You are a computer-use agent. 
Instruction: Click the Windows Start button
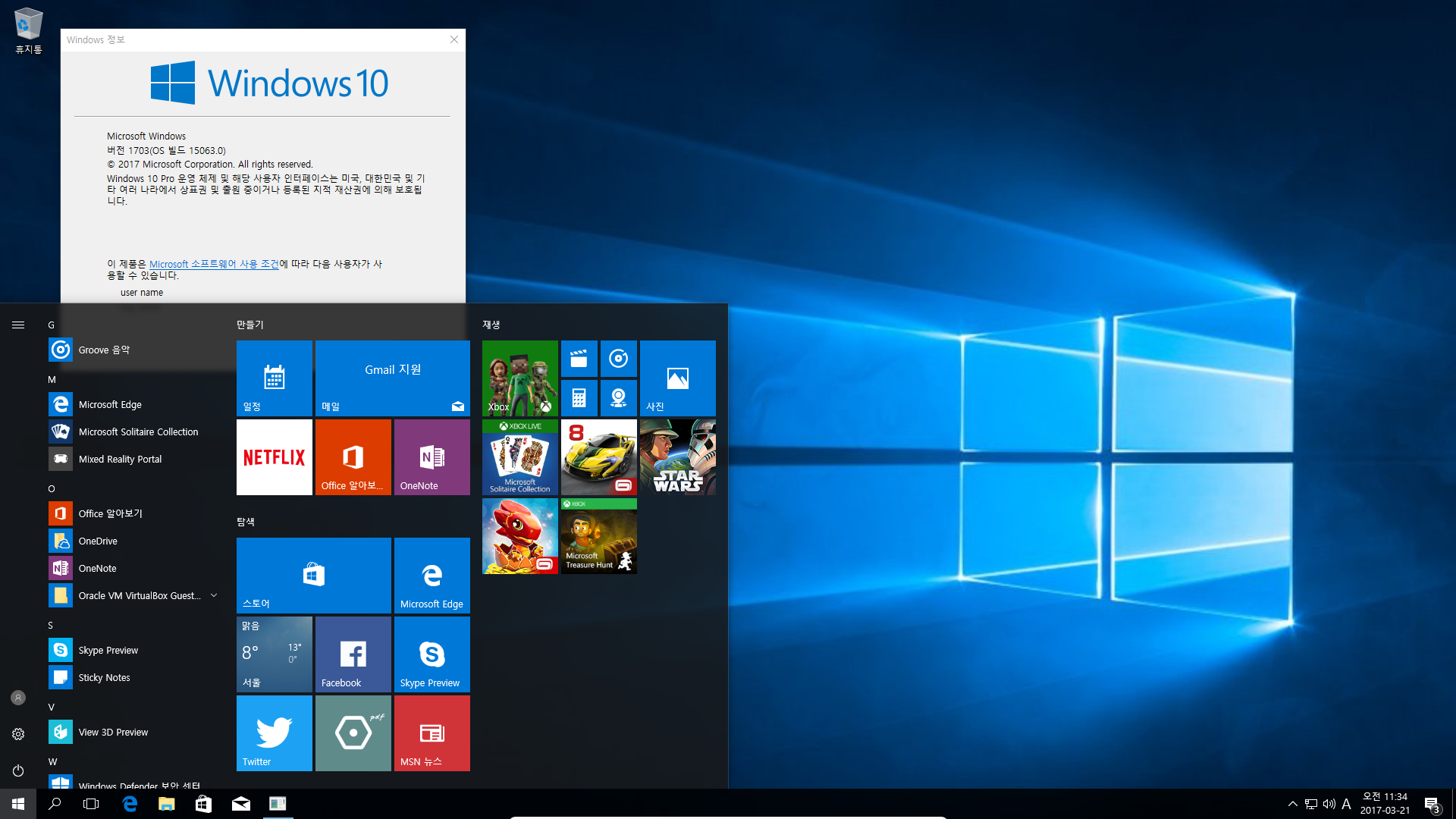click(18, 804)
